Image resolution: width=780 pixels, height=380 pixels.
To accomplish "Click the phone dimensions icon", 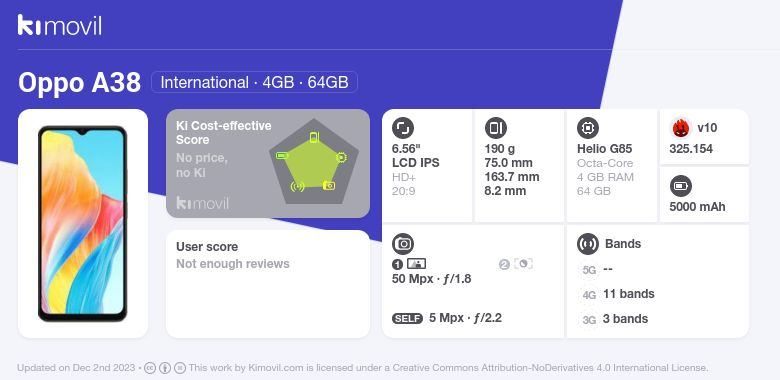I will coord(495,128).
